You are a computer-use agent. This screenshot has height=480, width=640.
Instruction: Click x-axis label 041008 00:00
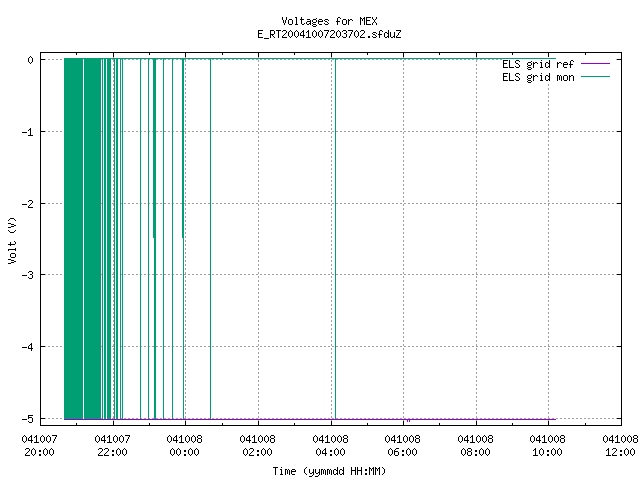point(184,446)
